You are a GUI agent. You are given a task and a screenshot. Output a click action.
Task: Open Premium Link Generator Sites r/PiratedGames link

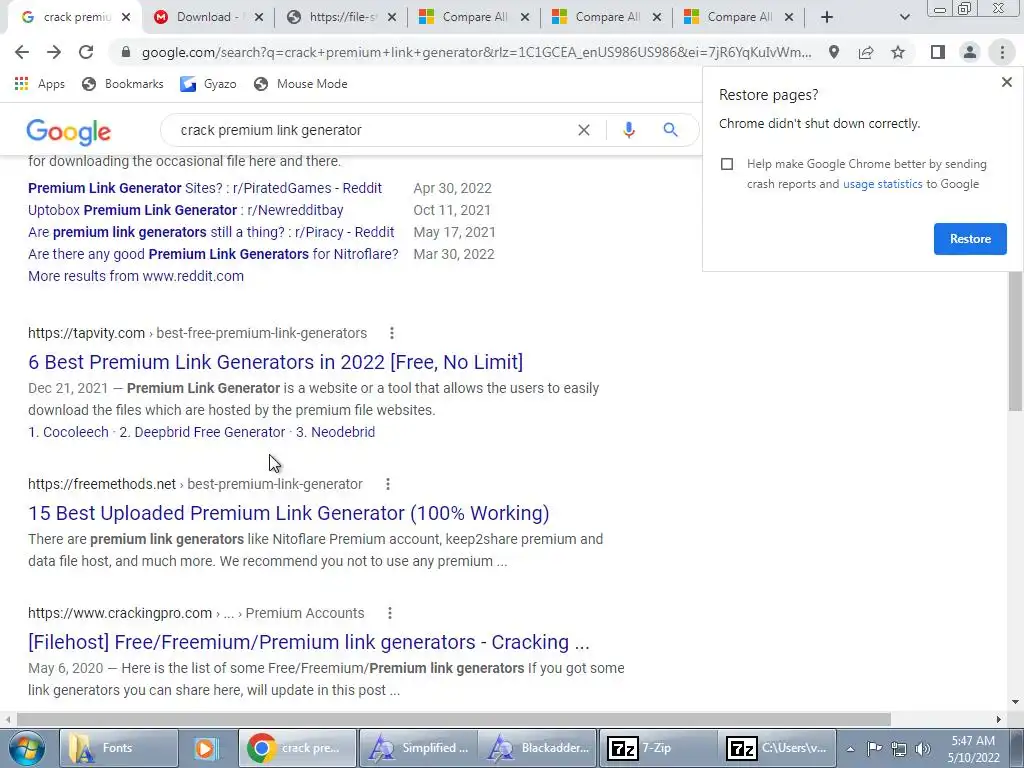(x=205, y=188)
